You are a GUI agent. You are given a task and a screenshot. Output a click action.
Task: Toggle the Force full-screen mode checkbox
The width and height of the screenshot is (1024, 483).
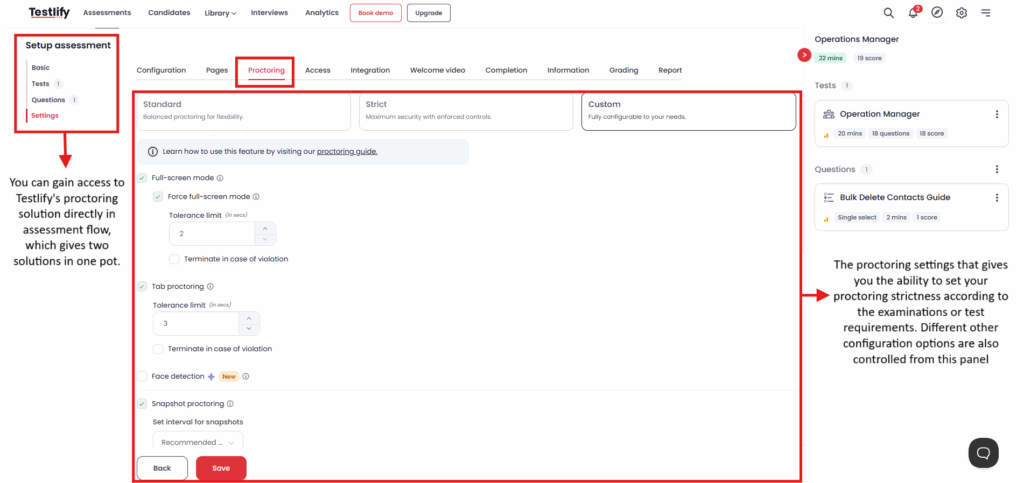[157, 196]
